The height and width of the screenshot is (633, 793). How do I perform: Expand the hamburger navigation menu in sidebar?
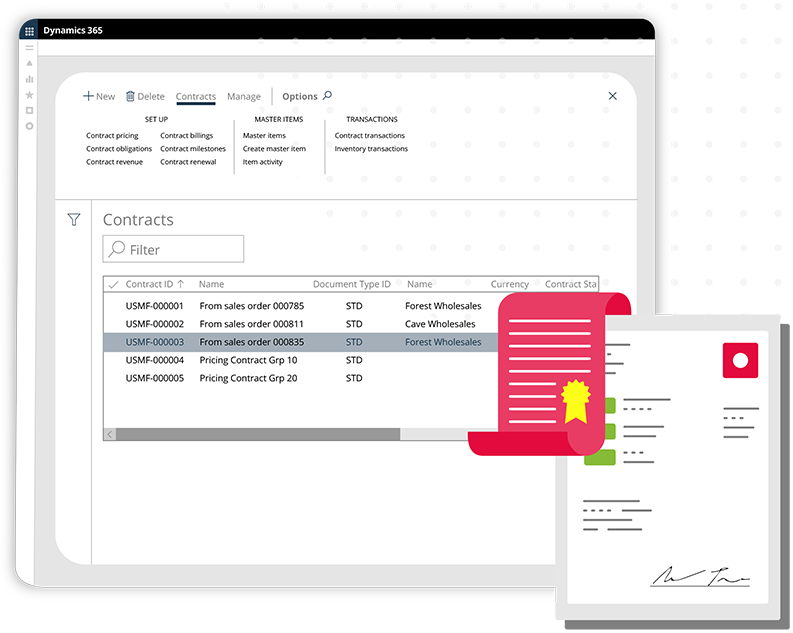pyautogui.click(x=29, y=48)
